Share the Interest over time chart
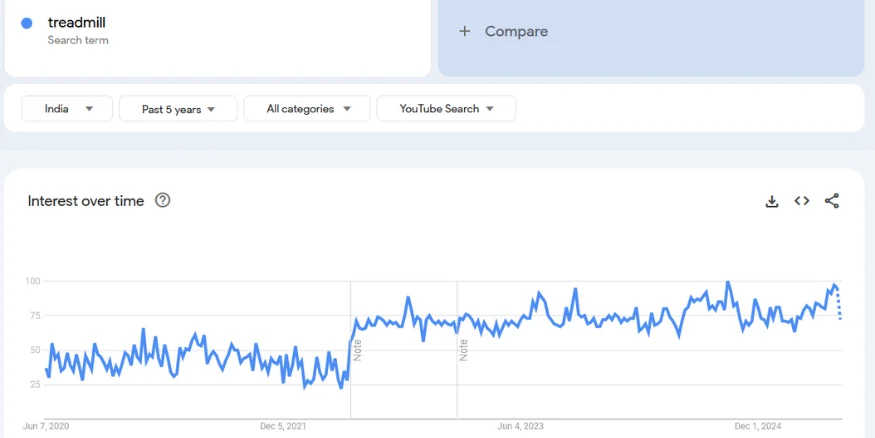 tap(831, 201)
